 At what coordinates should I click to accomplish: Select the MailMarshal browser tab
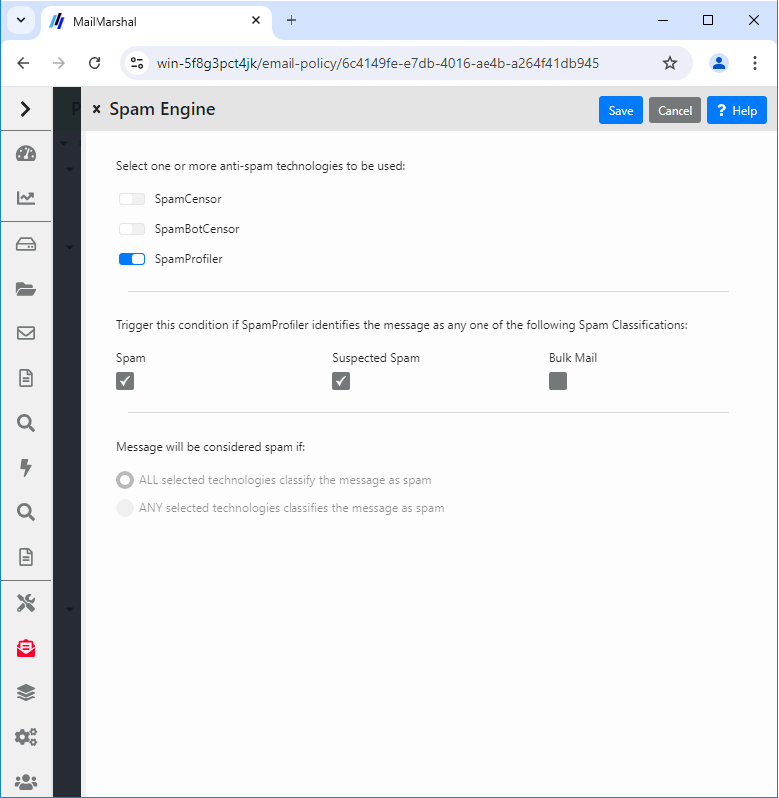click(156, 21)
